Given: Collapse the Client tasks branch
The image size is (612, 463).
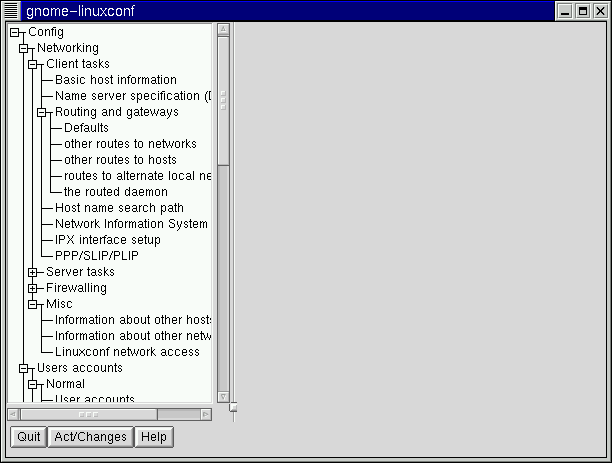Looking at the screenshot, I should point(33,64).
